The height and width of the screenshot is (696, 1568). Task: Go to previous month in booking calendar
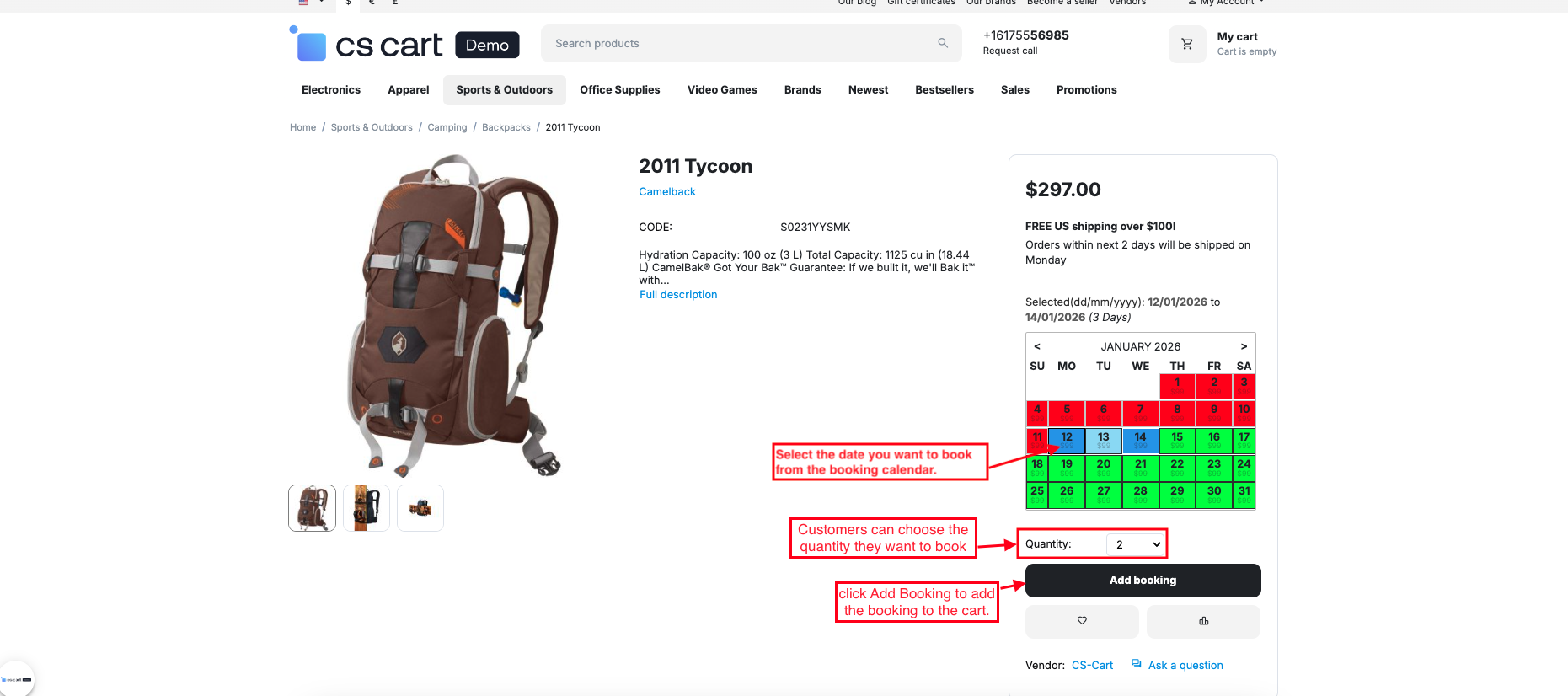pos(1037,346)
